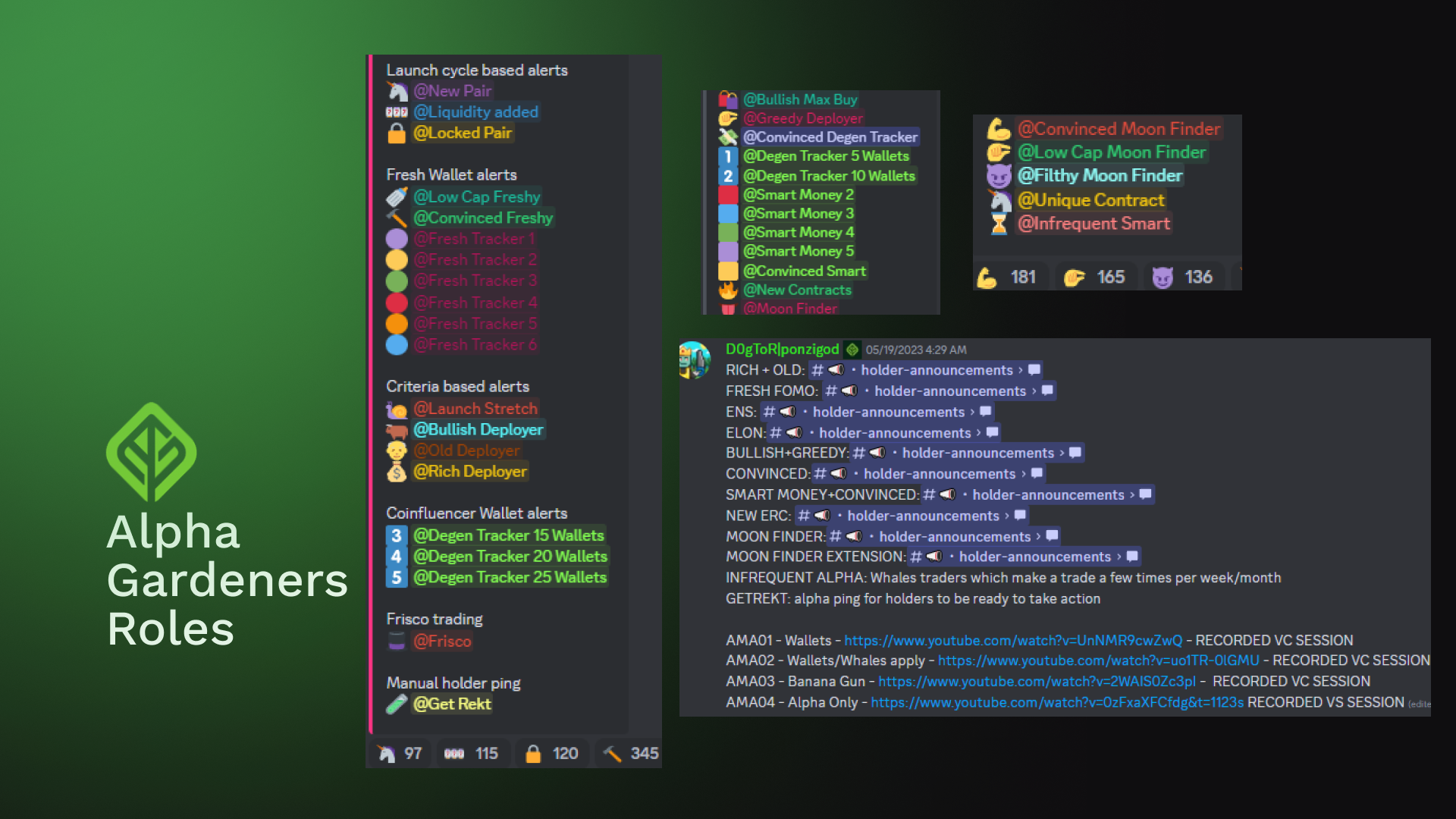The width and height of the screenshot is (1456, 819).
Task: Click the @Bullish Deployer role mention
Action: tap(478, 429)
